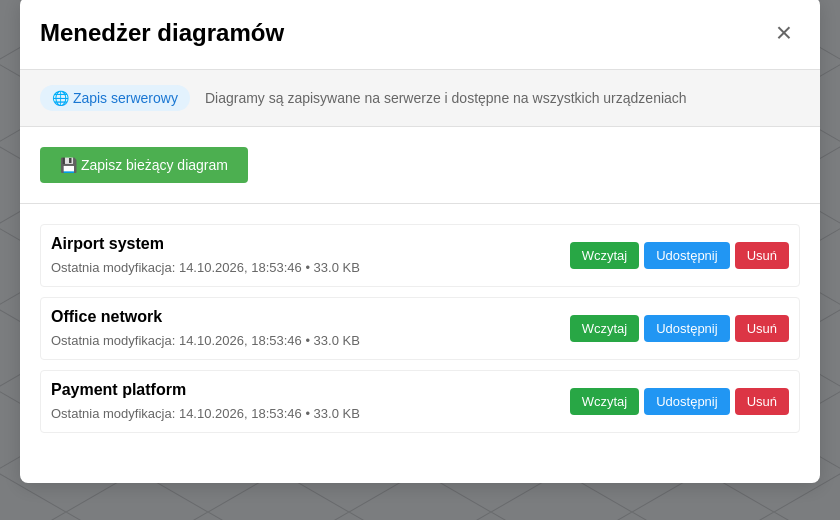Load the Payment platform diagram
Image resolution: width=840 pixels, height=520 pixels.
pyautogui.click(x=604, y=402)
